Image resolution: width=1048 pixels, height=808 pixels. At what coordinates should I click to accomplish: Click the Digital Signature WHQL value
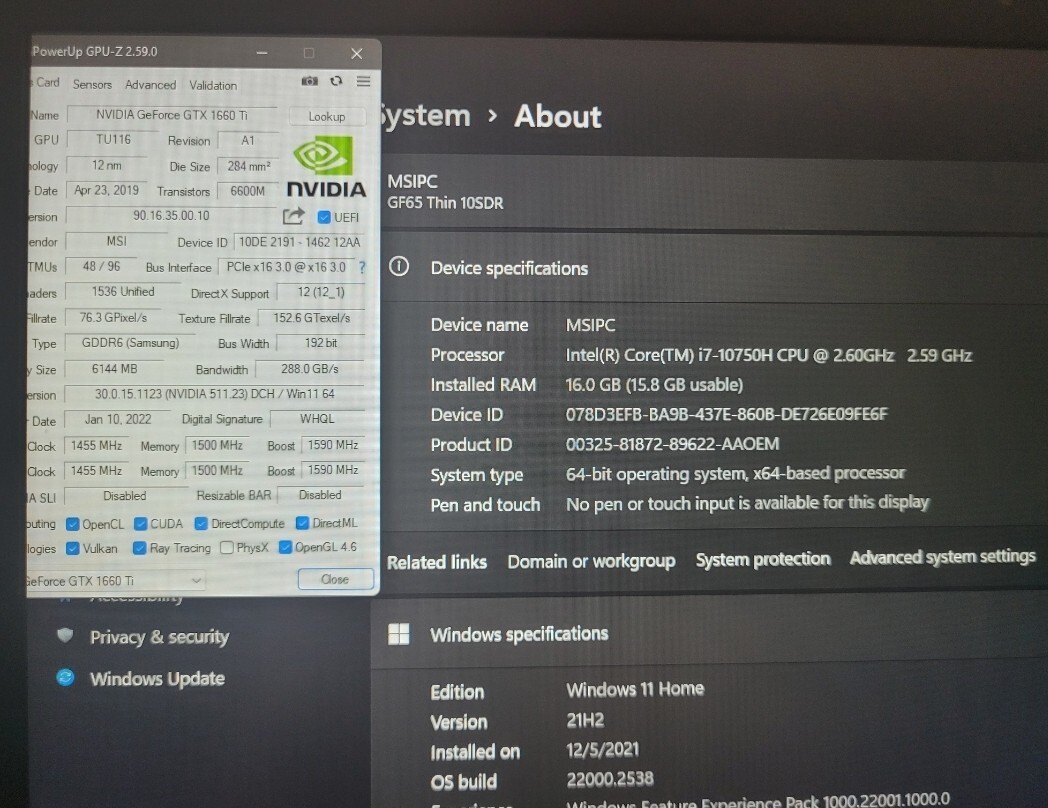(317, 419)
